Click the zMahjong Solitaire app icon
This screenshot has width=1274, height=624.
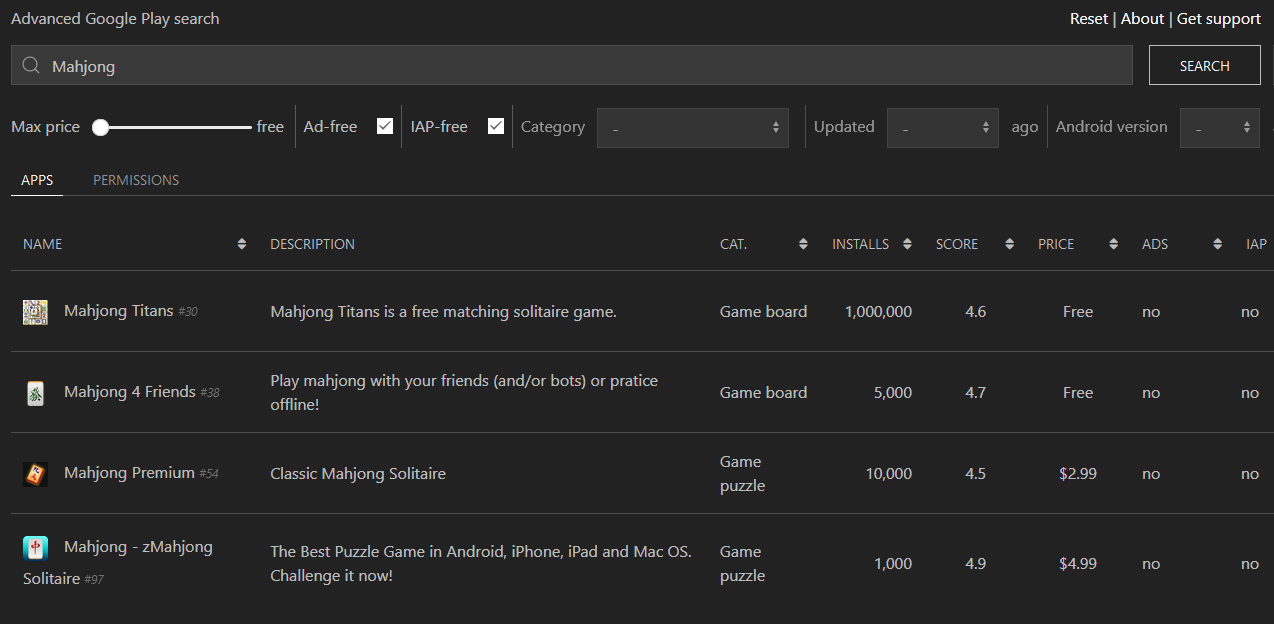[x=35, y=549]
